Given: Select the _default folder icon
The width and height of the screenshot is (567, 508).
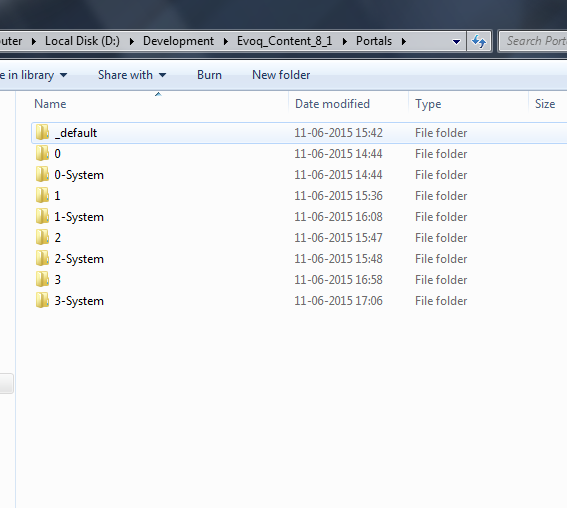Looking at the screenshot, I should pos(42,132).
